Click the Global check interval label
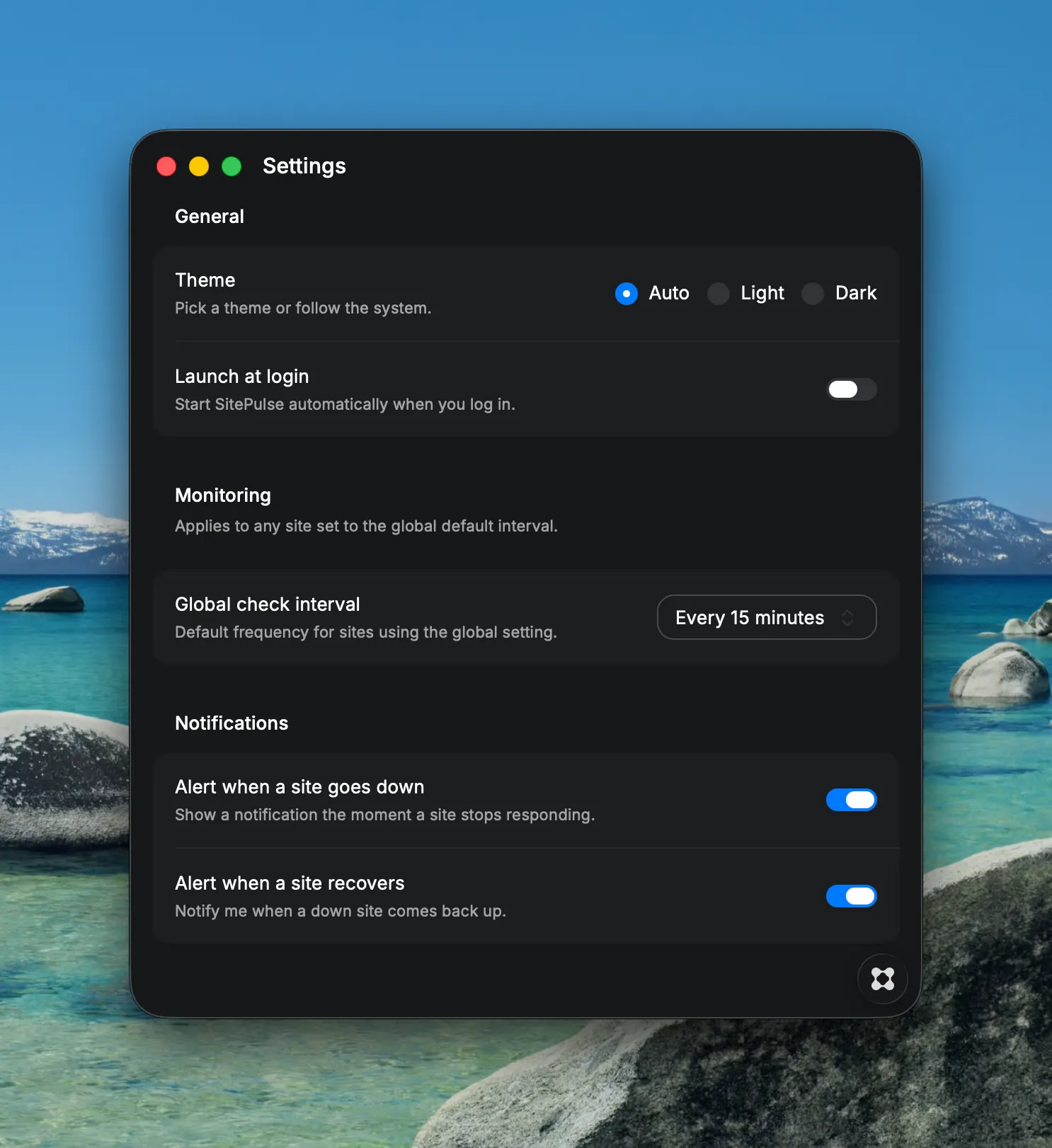Viewport: 1052px width, 1148px height. tap(268, 604)
